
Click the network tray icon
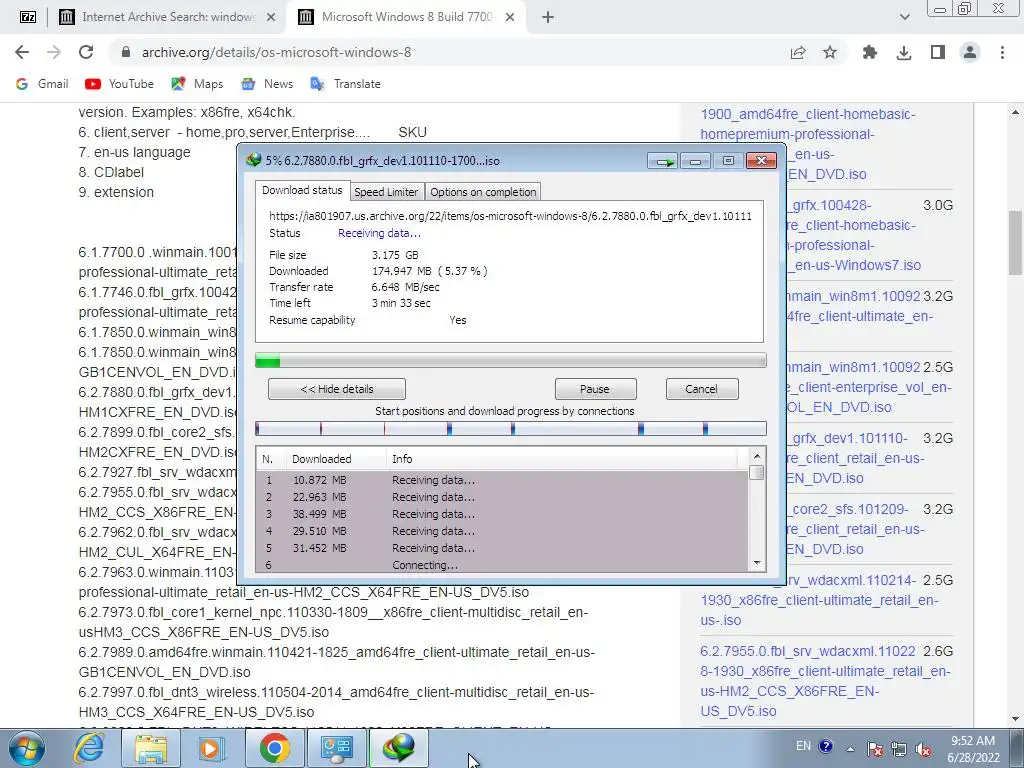tap(899, 749)
